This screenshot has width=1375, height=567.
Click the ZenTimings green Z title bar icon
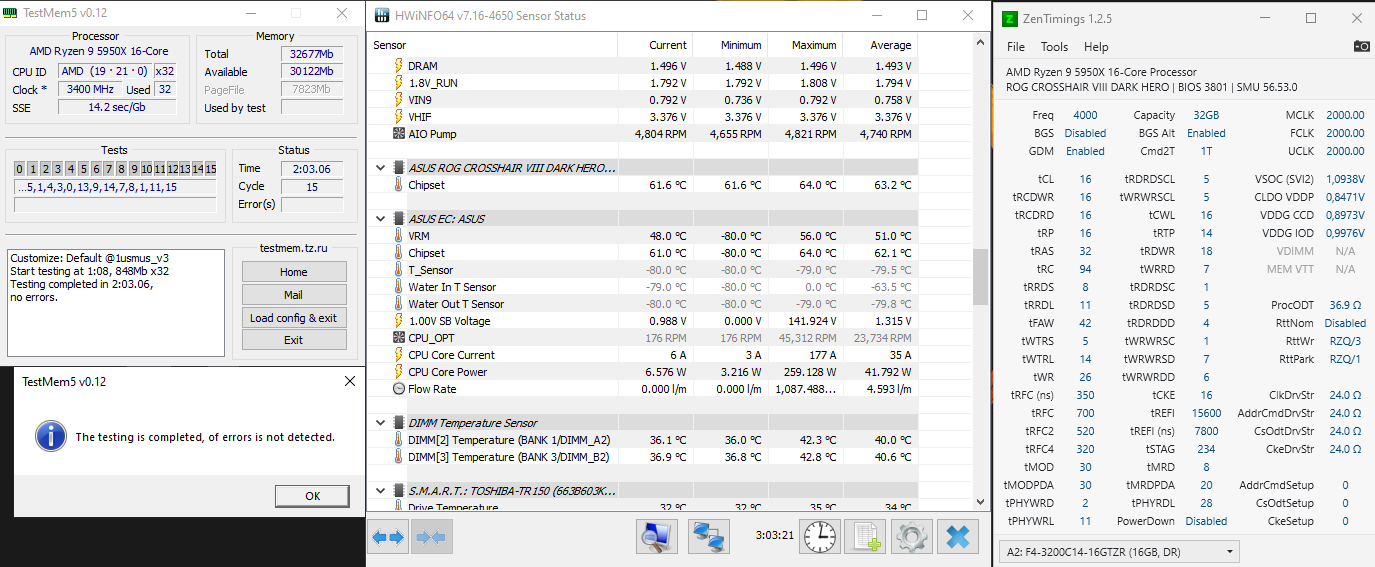click(x=1010, y=18)
